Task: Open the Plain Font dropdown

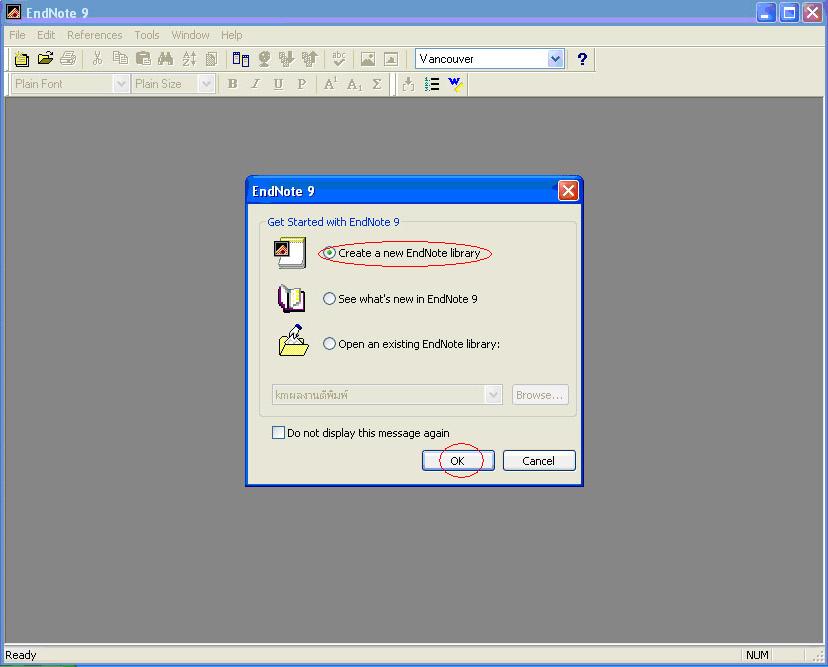Action: 121,84
